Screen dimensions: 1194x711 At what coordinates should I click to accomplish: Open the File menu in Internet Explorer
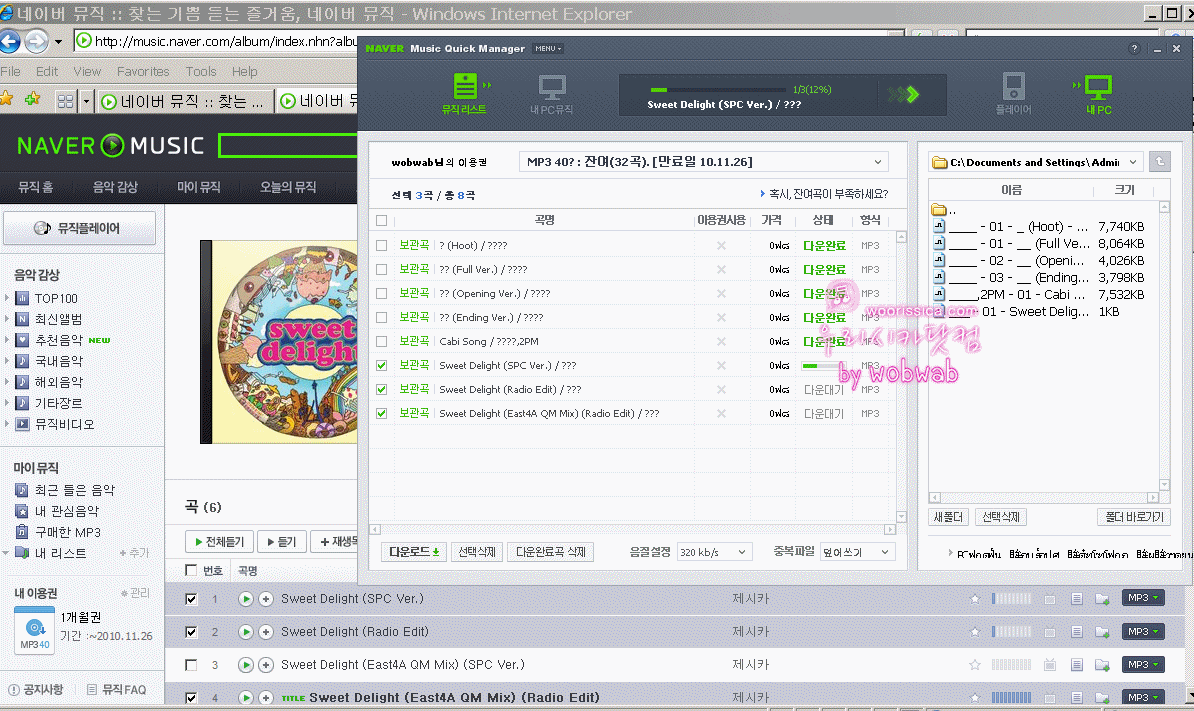pos(11,72)
